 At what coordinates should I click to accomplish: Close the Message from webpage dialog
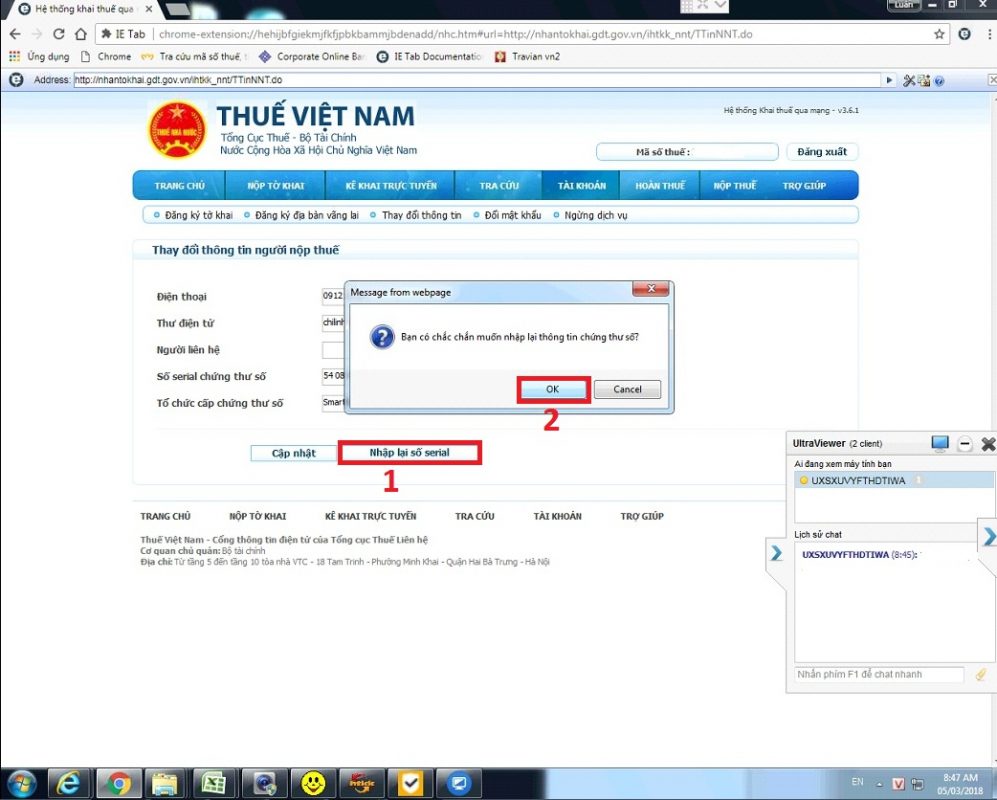(650, 289)
